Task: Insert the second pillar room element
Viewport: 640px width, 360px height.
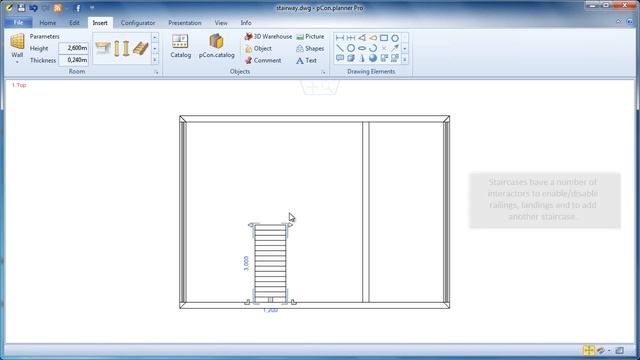Action: pyautogui.click(x=126, y=48)
